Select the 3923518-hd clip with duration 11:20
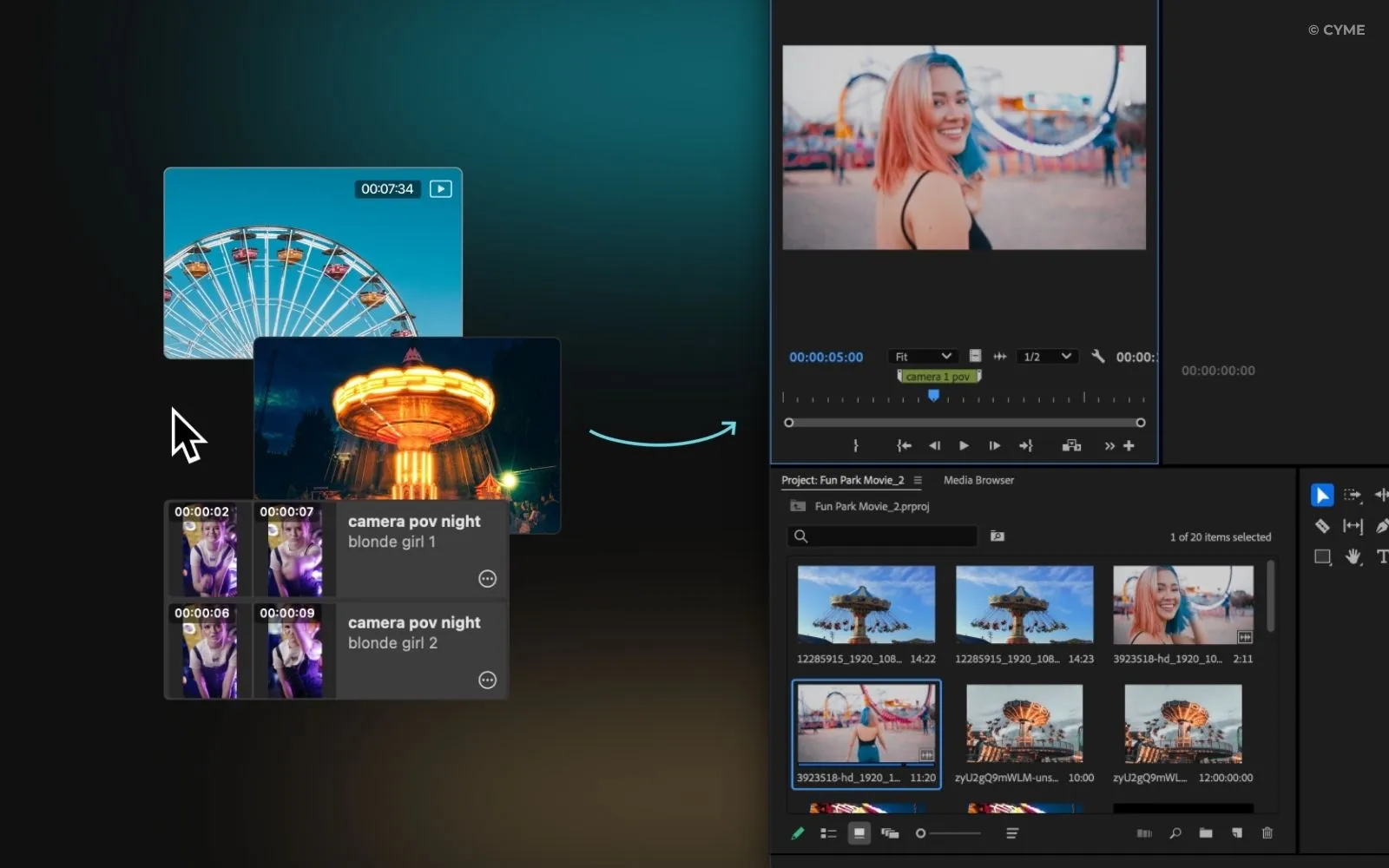 point(866,734)
